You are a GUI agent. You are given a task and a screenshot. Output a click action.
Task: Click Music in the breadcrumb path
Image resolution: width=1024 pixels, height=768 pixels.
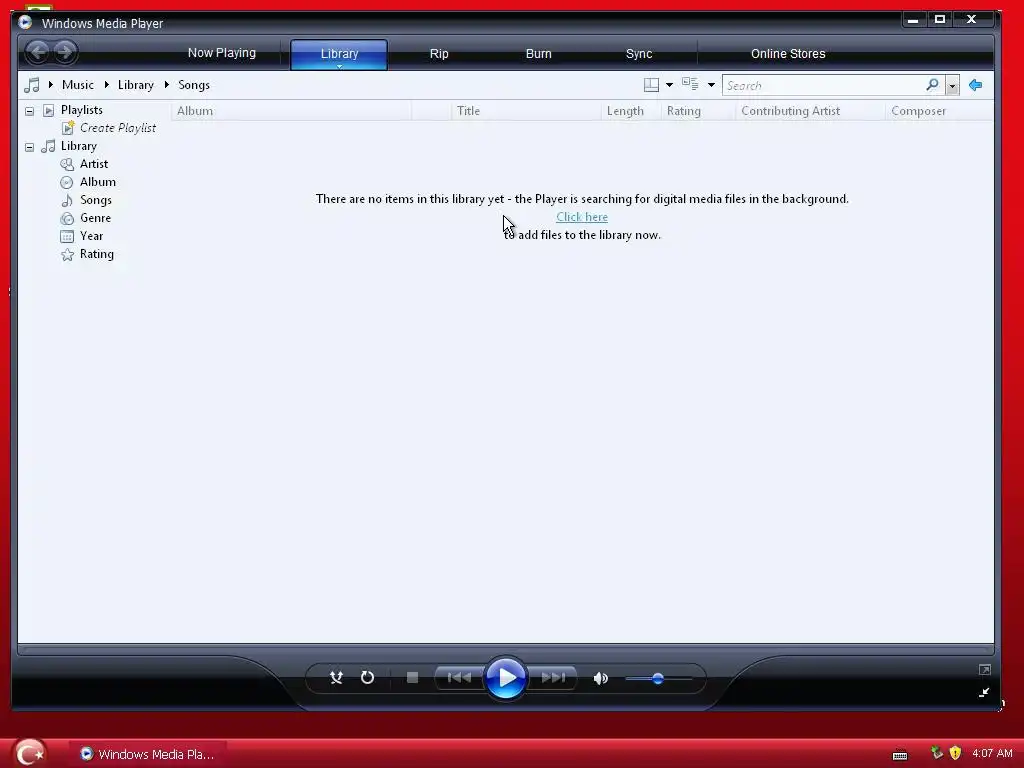click(x=78, y=85)
